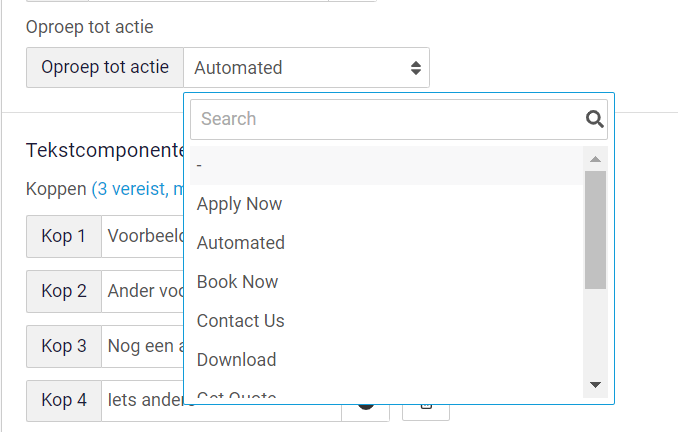Click into the Kop 2 text field
Screen dimensions: 678x432
tap(143, 291)
